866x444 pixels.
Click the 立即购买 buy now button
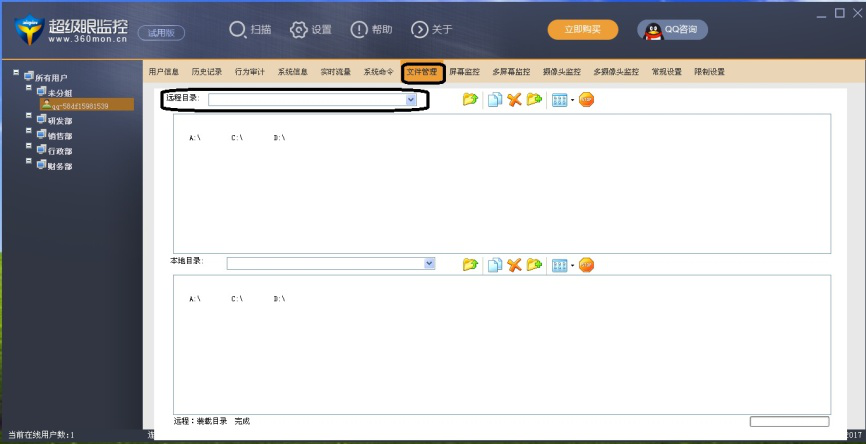tap(583, 29)
